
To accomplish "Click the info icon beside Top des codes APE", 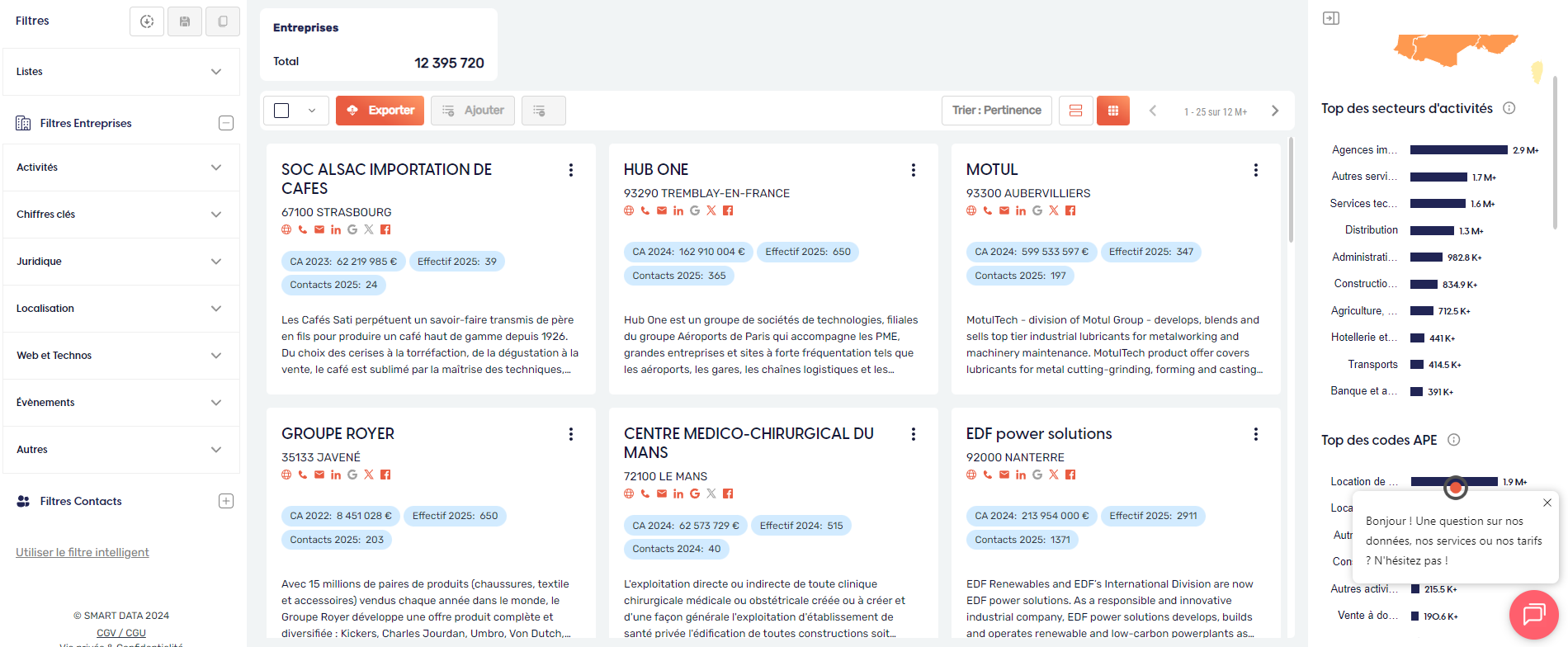I will [x=1454, y=440].
